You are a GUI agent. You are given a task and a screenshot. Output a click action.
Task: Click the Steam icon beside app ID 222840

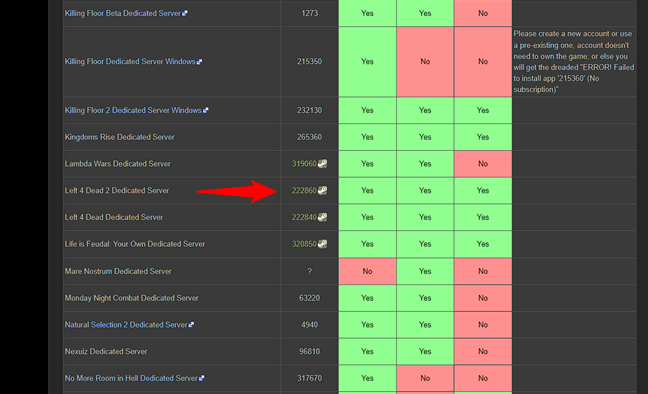coord(322,217)
